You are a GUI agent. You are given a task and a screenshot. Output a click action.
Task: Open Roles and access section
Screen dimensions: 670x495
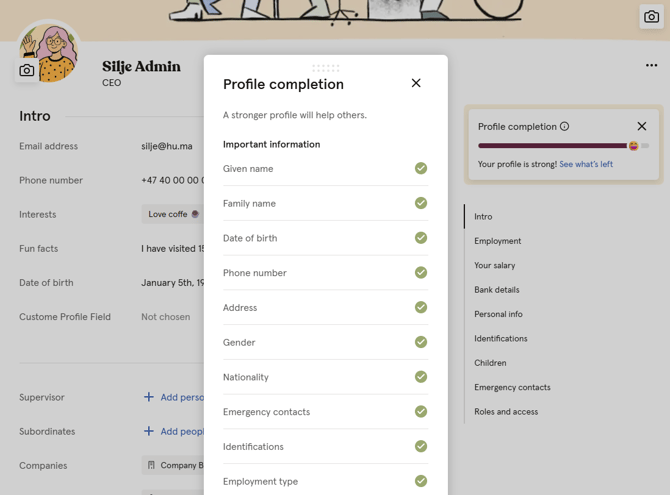pos(505,411)
